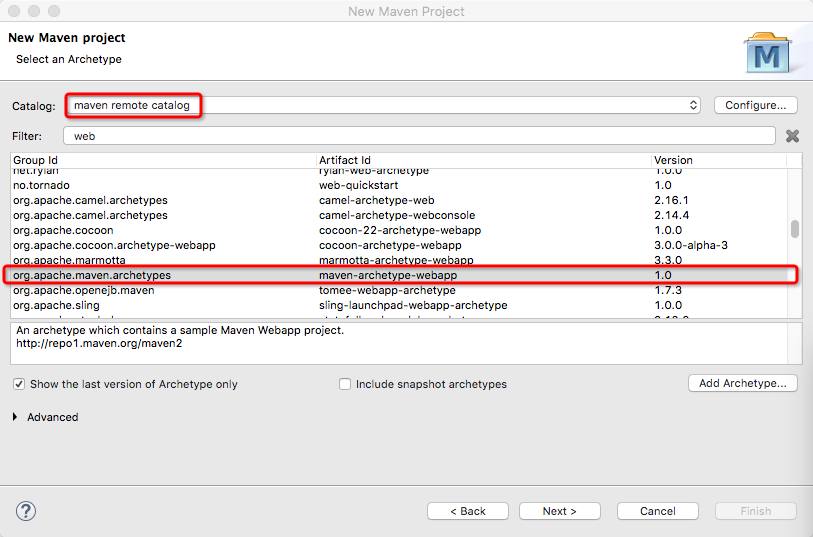Select the maven-archetype-webapp row

[399, 275]
